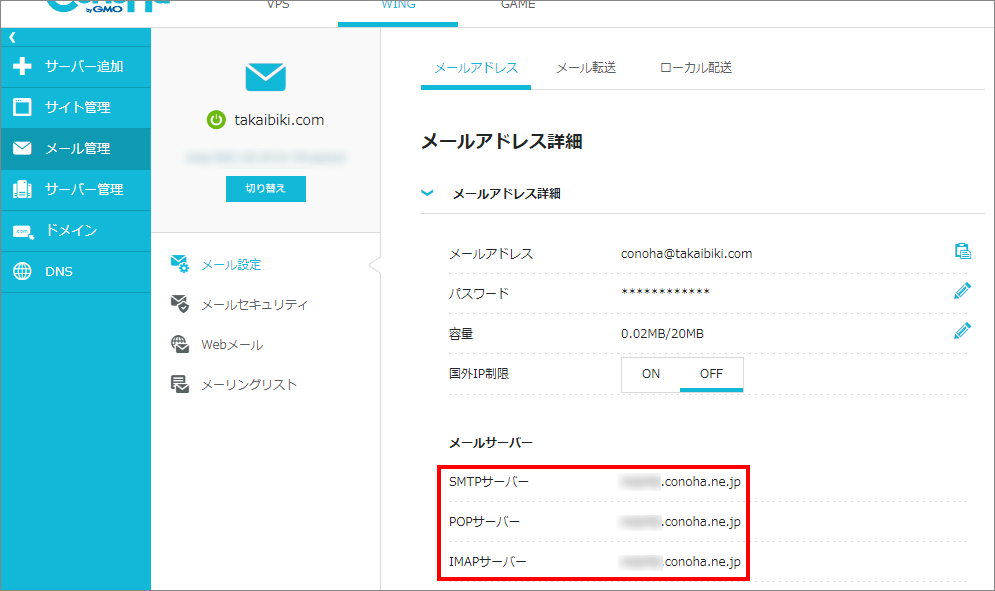
Task: Click the メール設定 gear-envelope icon
Action: [x=180, y=263]
